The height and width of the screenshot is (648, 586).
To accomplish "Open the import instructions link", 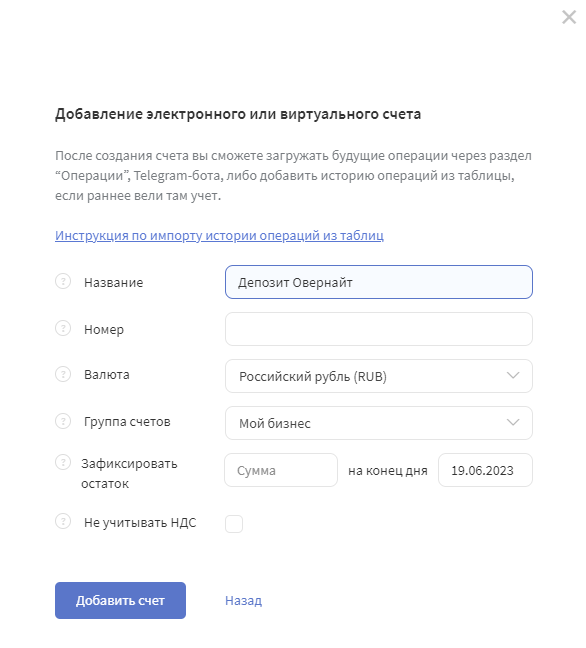I will coord(219,235).
